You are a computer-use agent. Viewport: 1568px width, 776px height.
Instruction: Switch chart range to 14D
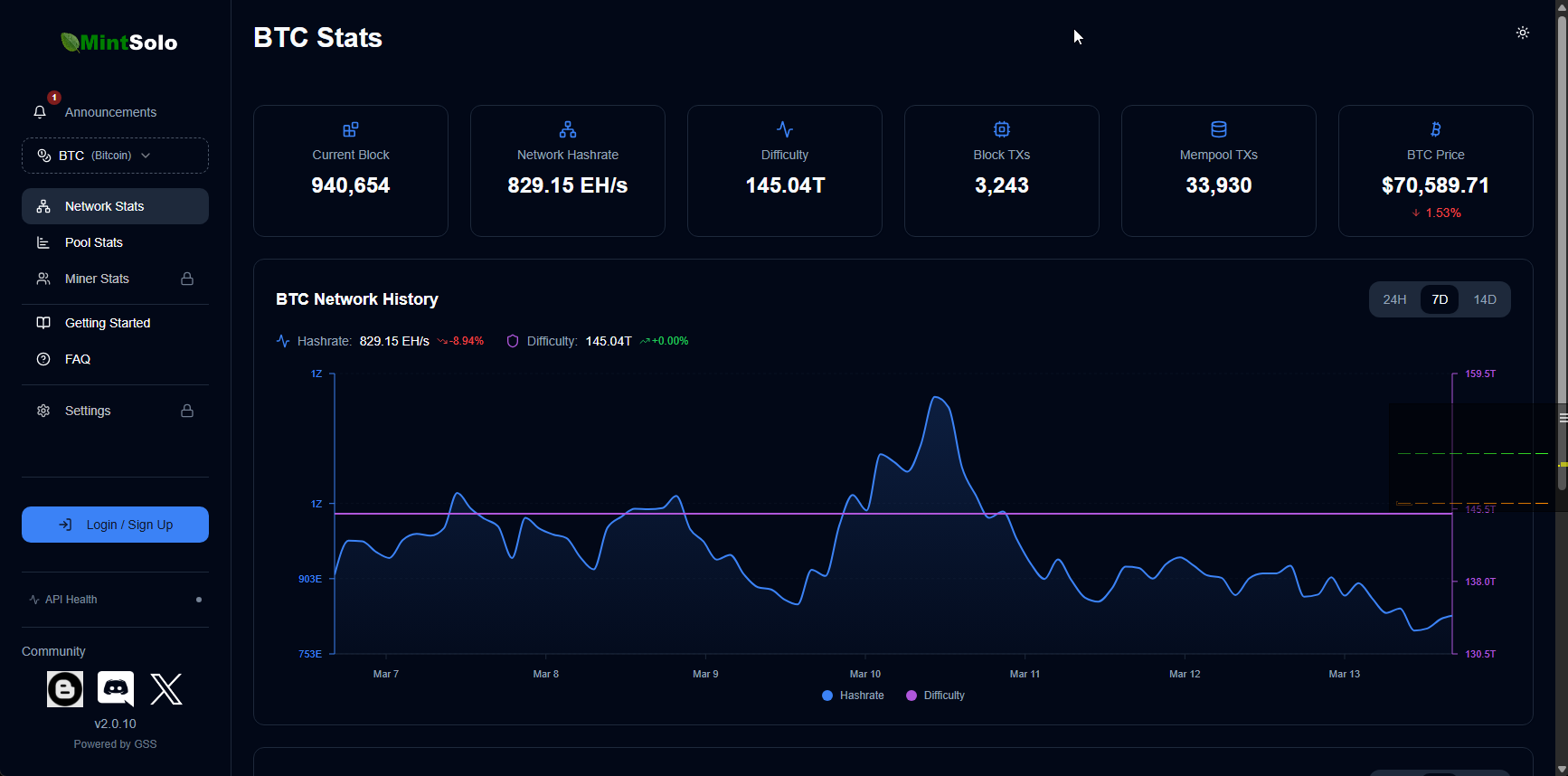1485,299
